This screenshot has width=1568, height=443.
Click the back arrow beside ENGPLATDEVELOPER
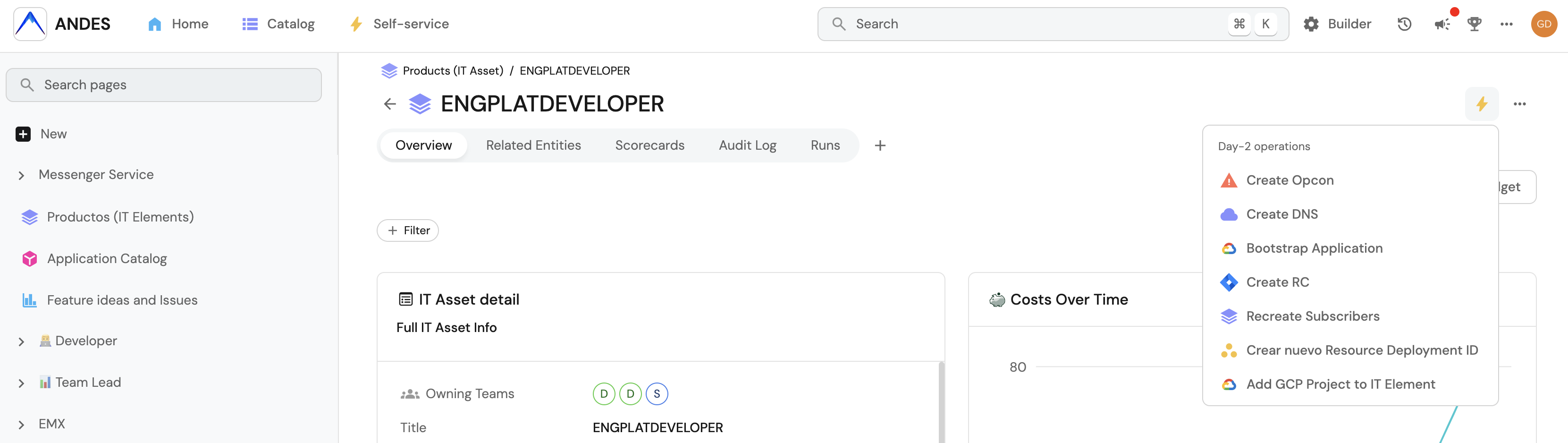click(x=389, y=104)
